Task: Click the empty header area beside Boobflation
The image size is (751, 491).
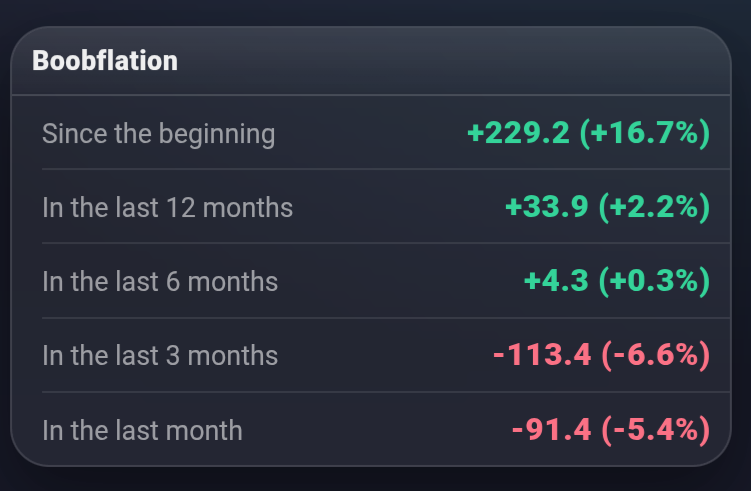Action: tap(450, 61)
